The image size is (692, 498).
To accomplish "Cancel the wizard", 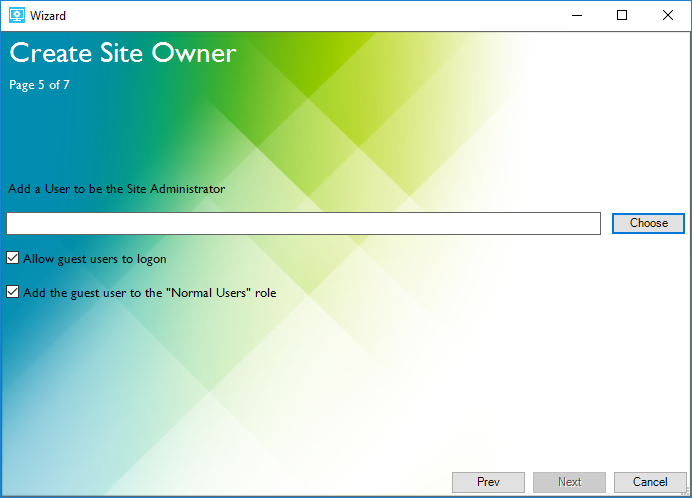I will tap(650, 482).
